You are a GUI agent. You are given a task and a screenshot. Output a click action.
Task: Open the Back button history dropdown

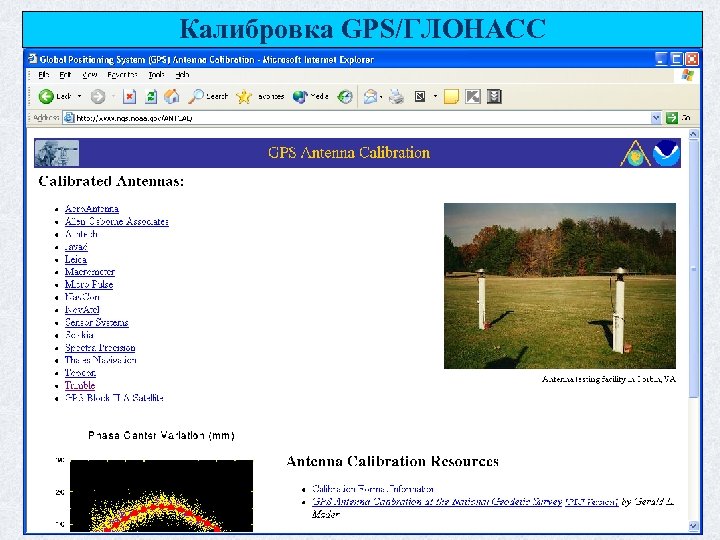79,96
